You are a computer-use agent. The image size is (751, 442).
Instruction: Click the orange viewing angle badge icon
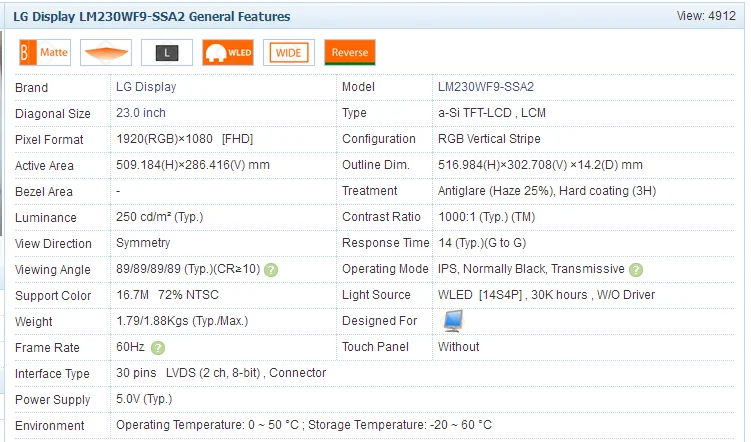click(x=106, y=52)
